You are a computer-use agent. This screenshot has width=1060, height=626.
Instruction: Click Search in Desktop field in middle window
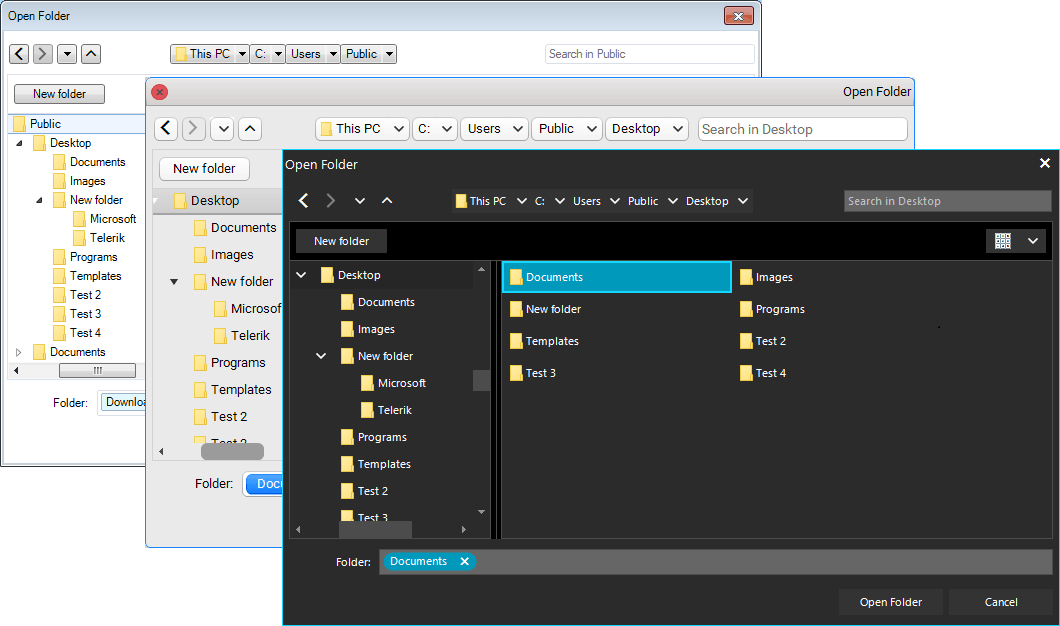tap(802, 129)
